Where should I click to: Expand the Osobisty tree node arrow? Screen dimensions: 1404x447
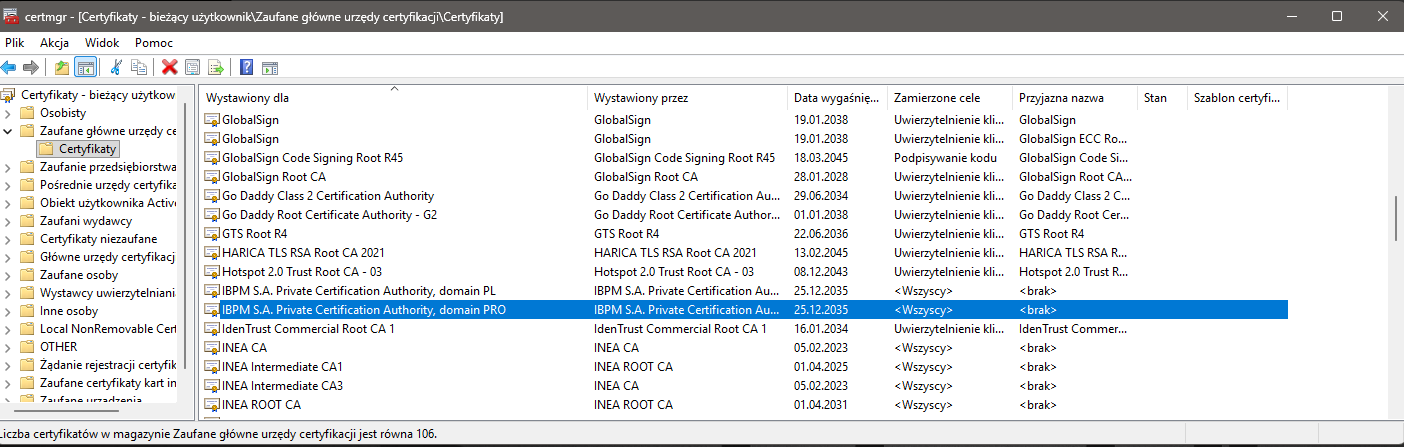pos(8,113)
